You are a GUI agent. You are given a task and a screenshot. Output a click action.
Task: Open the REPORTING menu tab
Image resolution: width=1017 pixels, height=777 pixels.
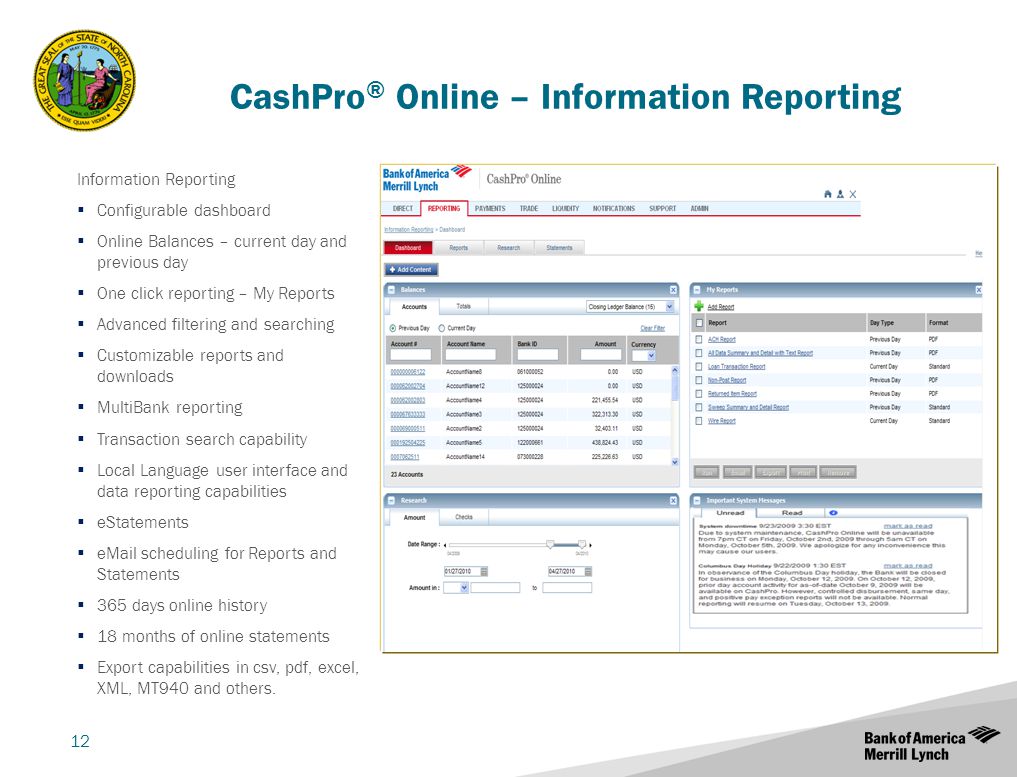(444, 208)
